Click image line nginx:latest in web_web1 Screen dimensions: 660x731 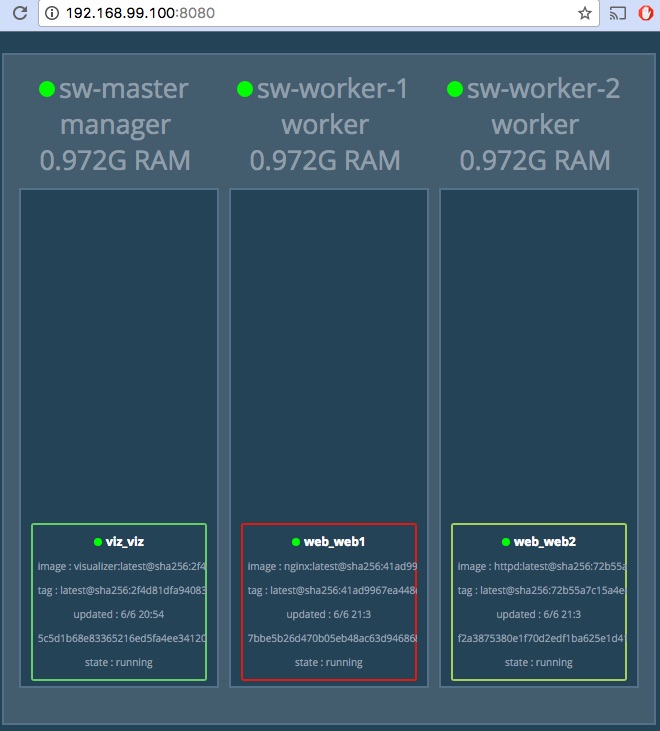click(332, 566)
